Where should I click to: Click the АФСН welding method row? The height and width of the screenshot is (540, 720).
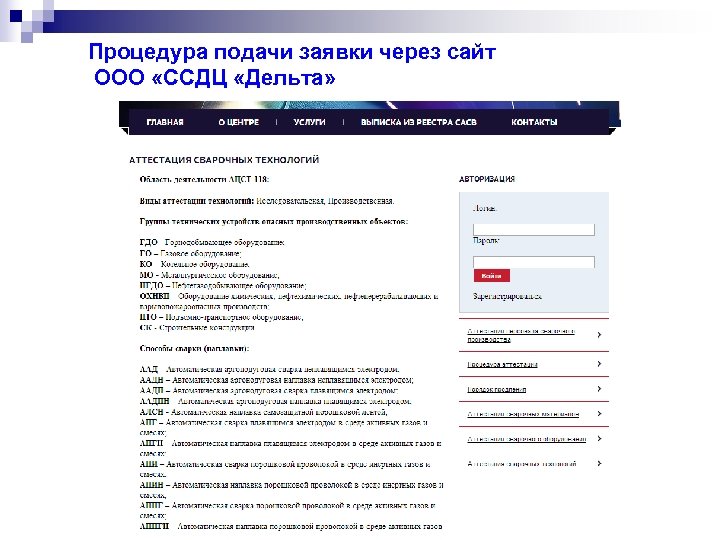pyautogui.click(x=264, y=412)
